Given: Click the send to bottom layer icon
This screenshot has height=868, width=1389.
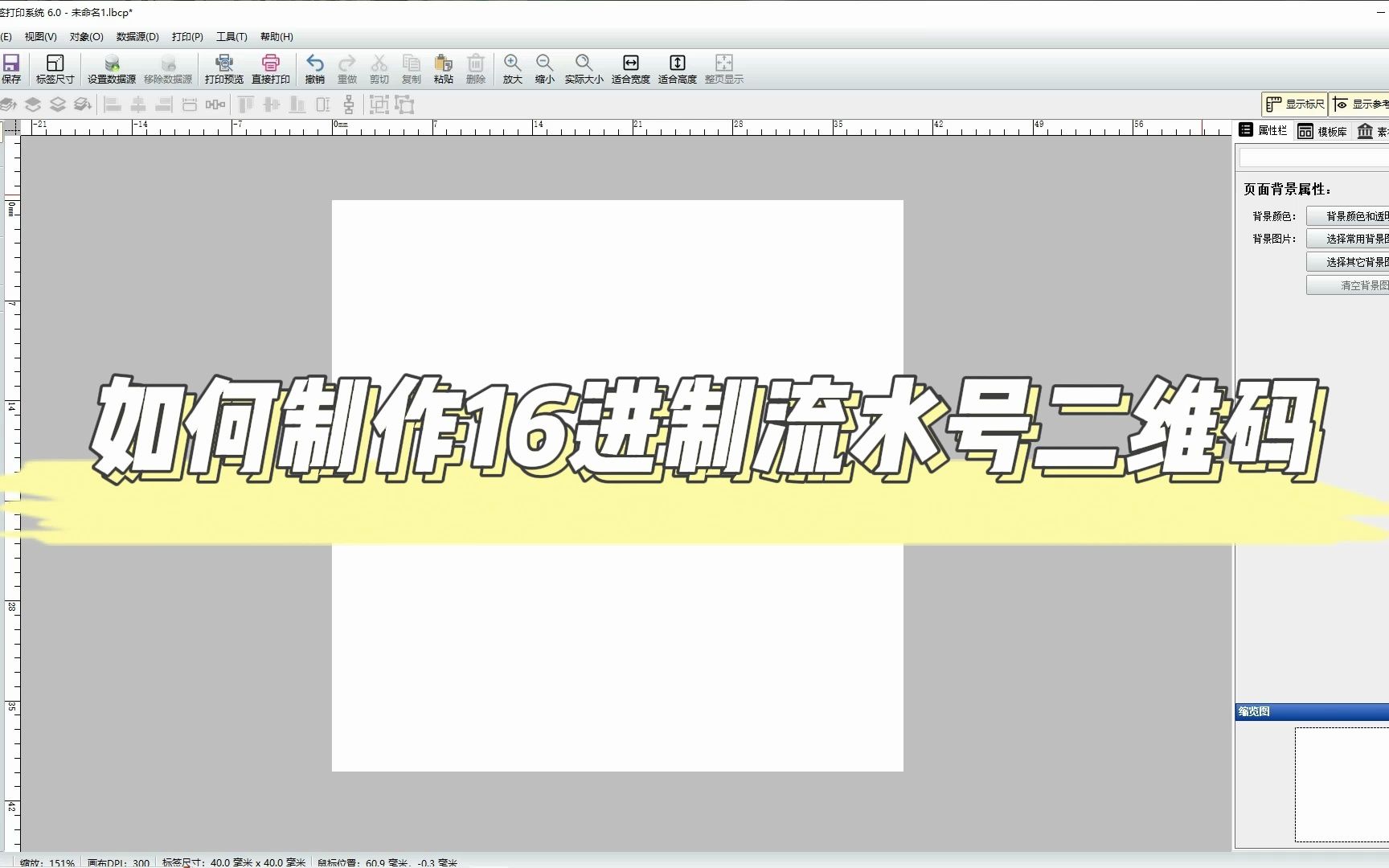Looking at the screenshot, I should coord(83,104).
